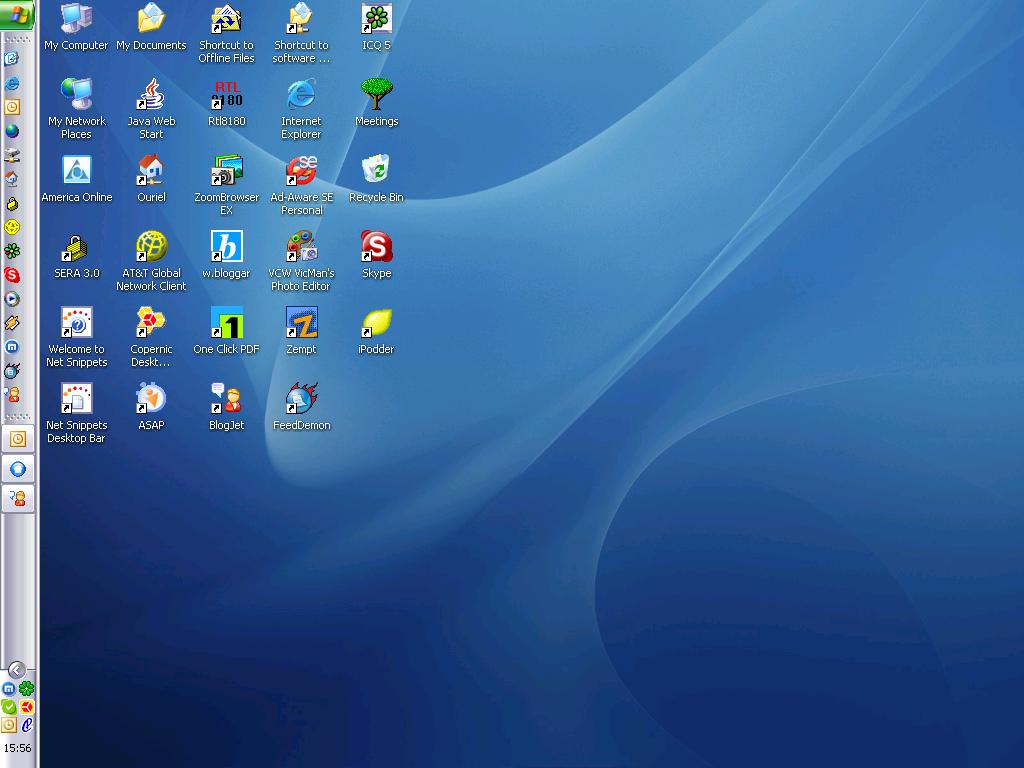Open the w.bloggar desktop shortcut
The height and width of the screenshot is (768, 1024).
(226, 247)
